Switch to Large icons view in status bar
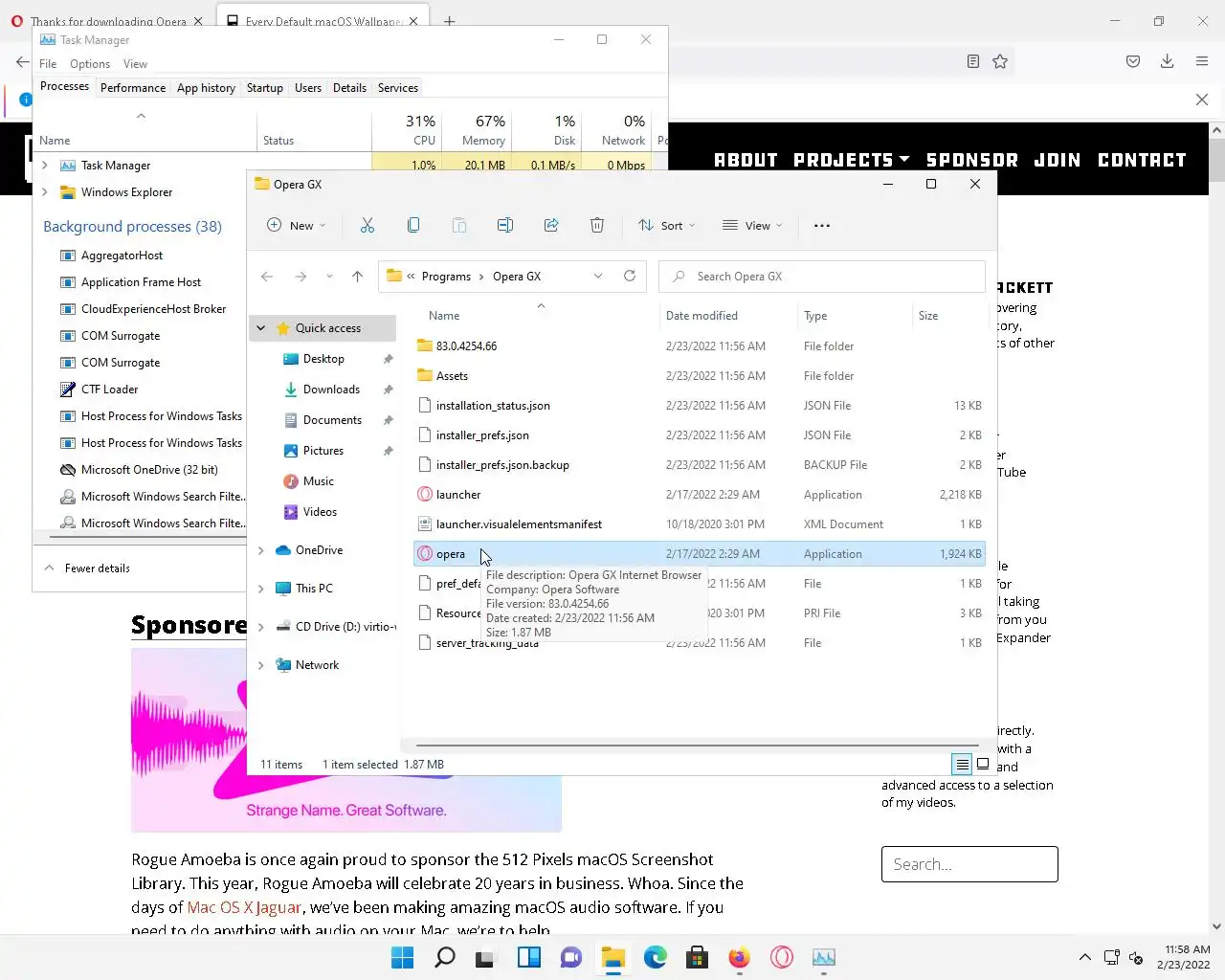1225x980 pixels. click(983, 764)
